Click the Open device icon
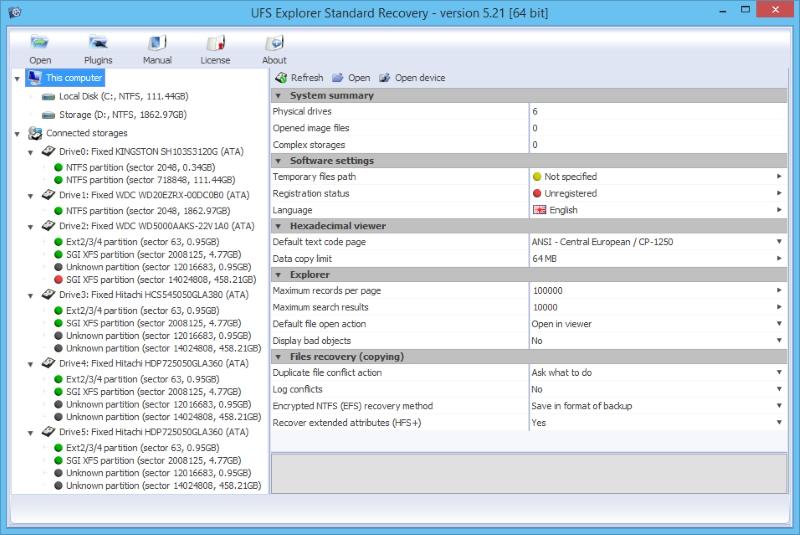The height and width of the screenshot is (535, 800). coord(385,78)
